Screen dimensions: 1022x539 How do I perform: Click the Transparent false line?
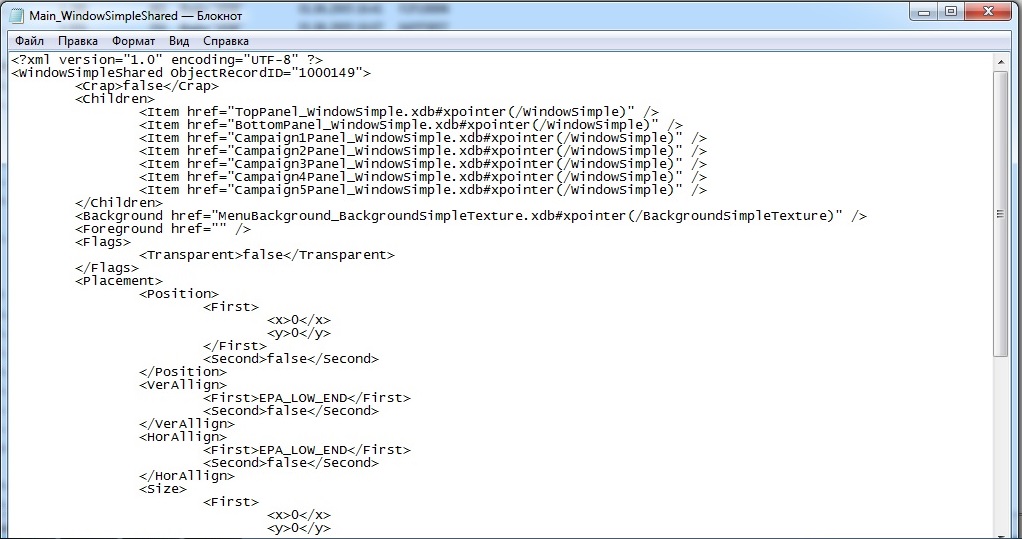pos(267,255)
